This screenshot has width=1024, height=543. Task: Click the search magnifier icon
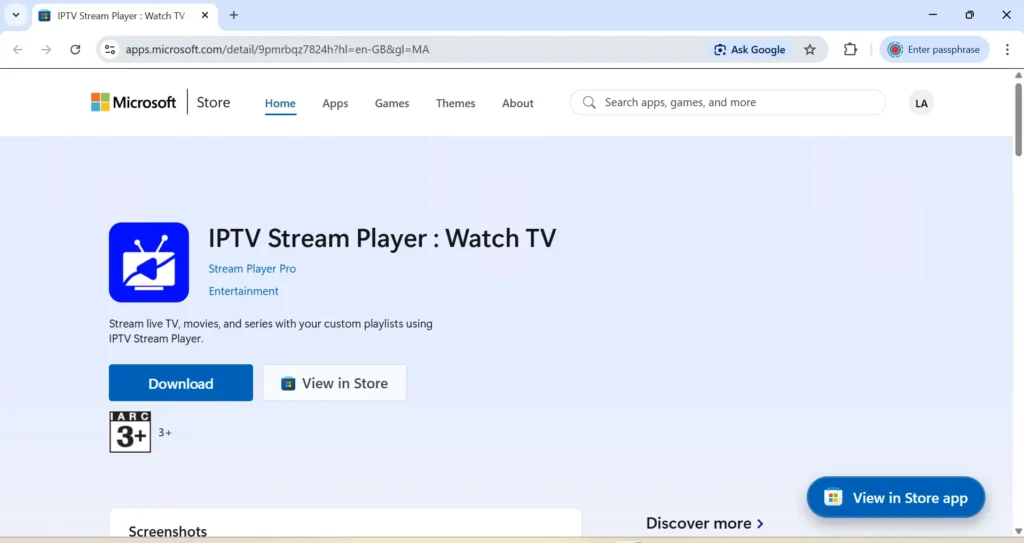589,103
